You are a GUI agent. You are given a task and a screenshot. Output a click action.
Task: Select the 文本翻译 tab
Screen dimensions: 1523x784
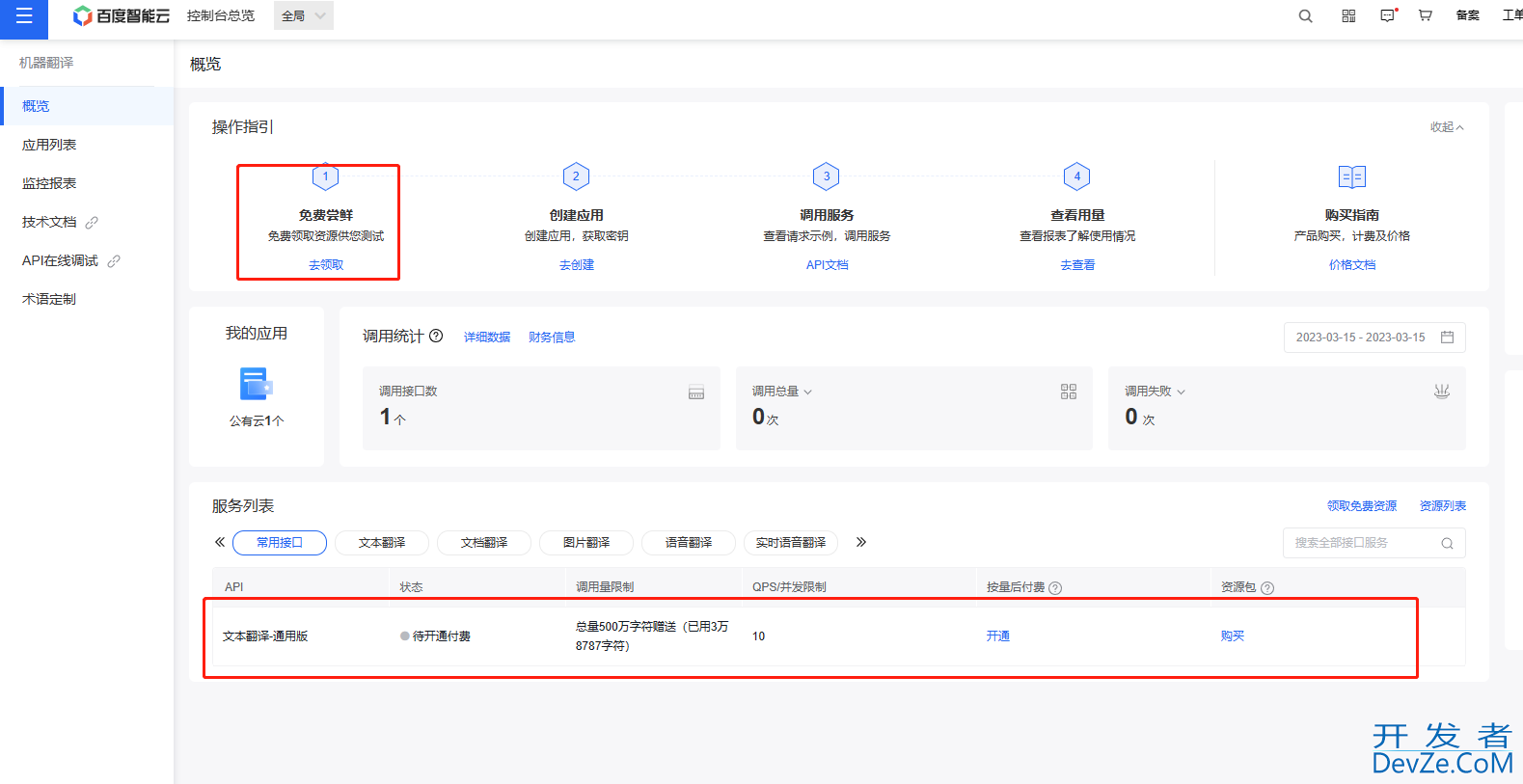[x=382, y=543]
